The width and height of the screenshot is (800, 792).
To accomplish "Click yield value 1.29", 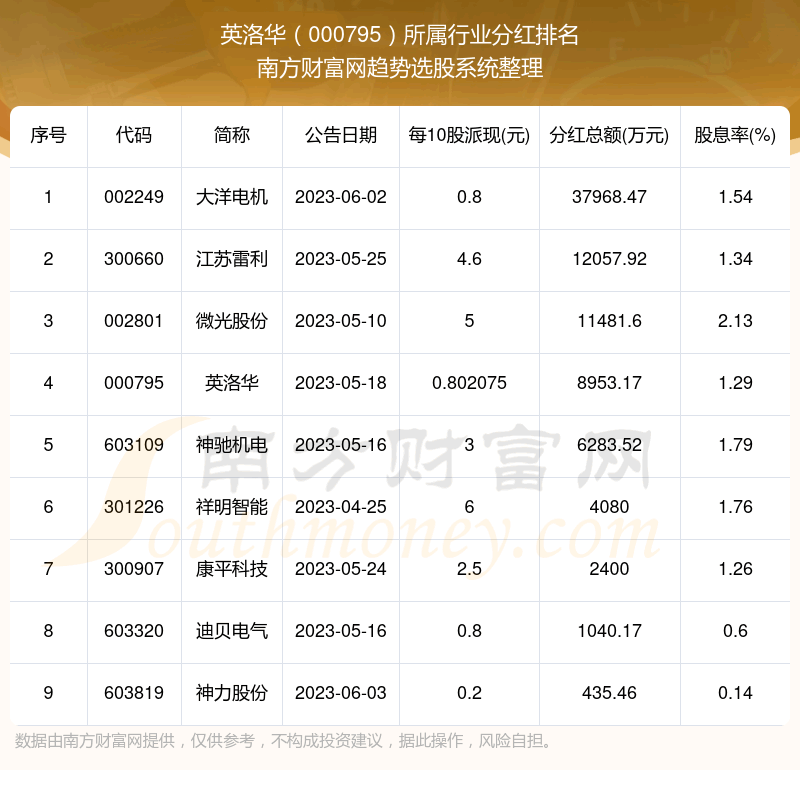I will tap(735, 383).
